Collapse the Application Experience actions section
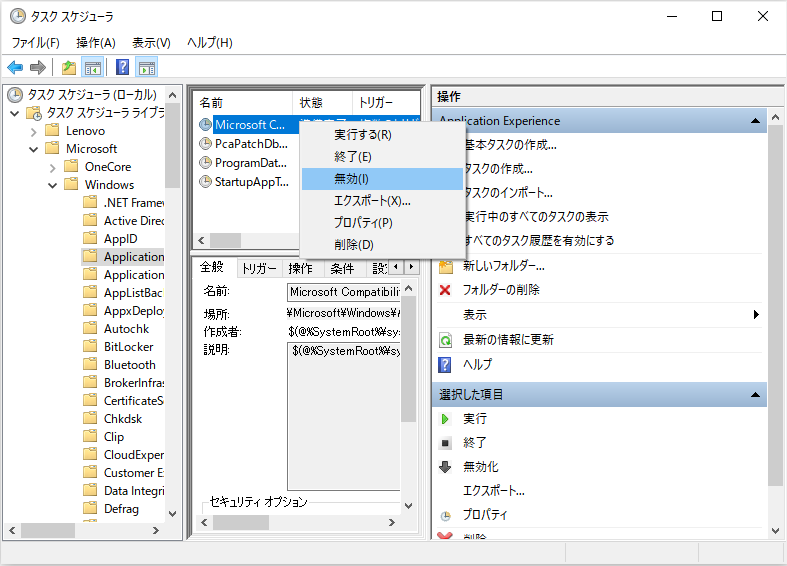This screenshot has height=566, width=787. click(x=755, y=121)
